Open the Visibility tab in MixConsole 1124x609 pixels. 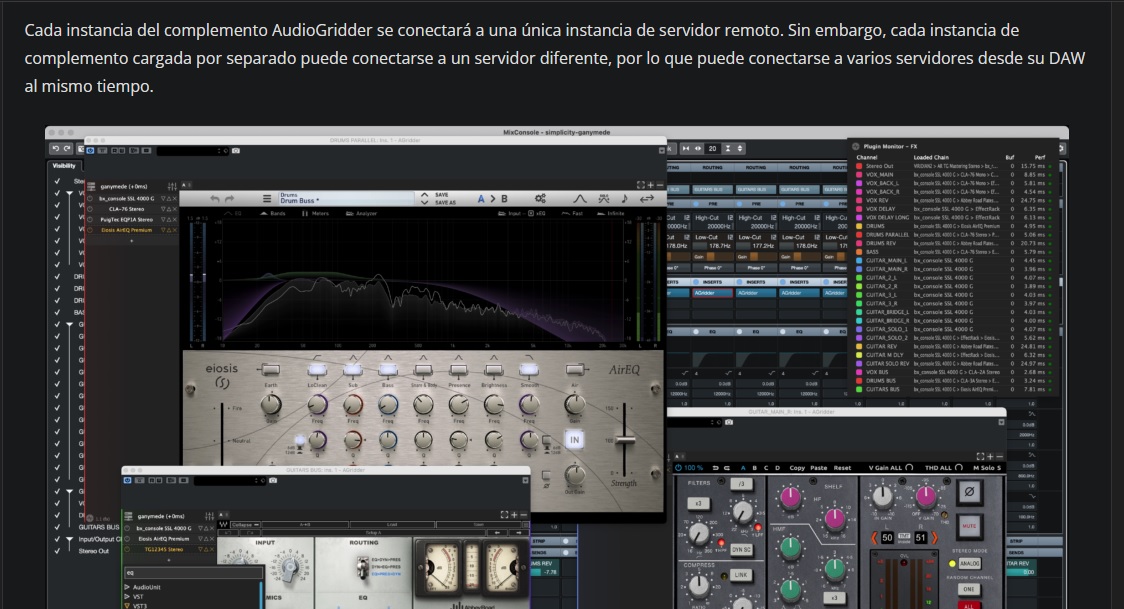(x=64, y=166)
